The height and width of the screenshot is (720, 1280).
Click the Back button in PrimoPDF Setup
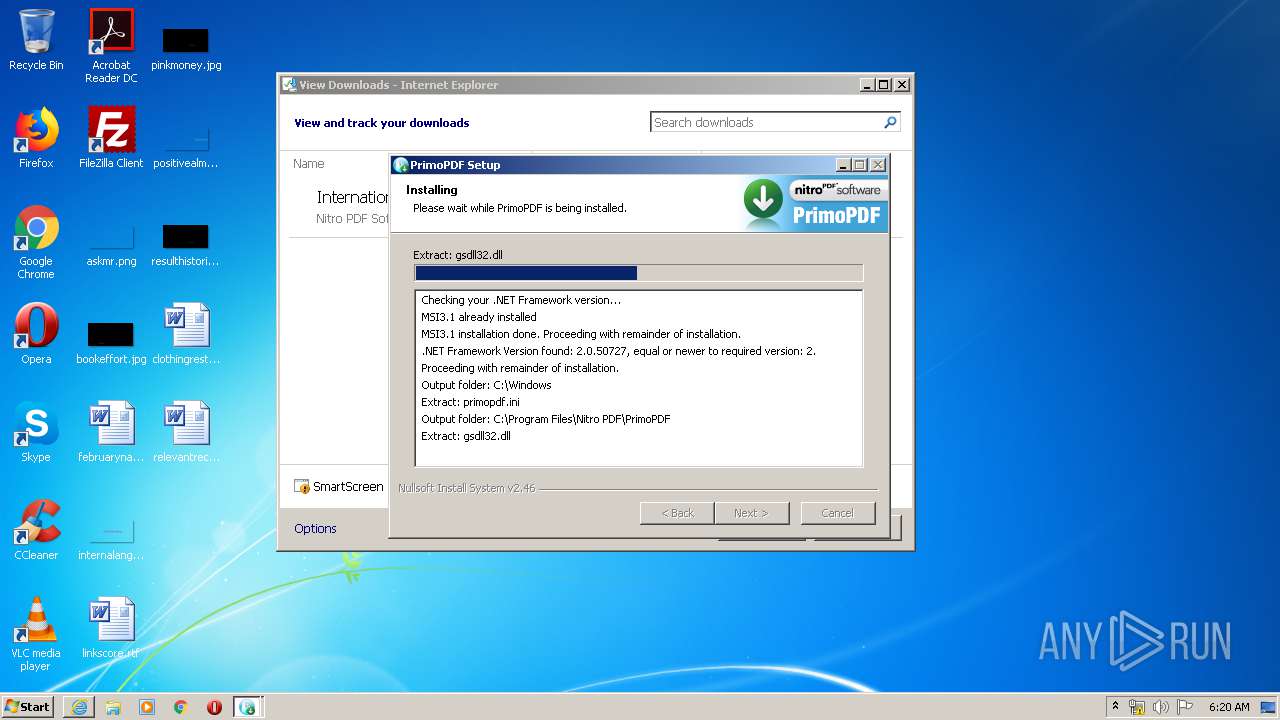(677, 513)
